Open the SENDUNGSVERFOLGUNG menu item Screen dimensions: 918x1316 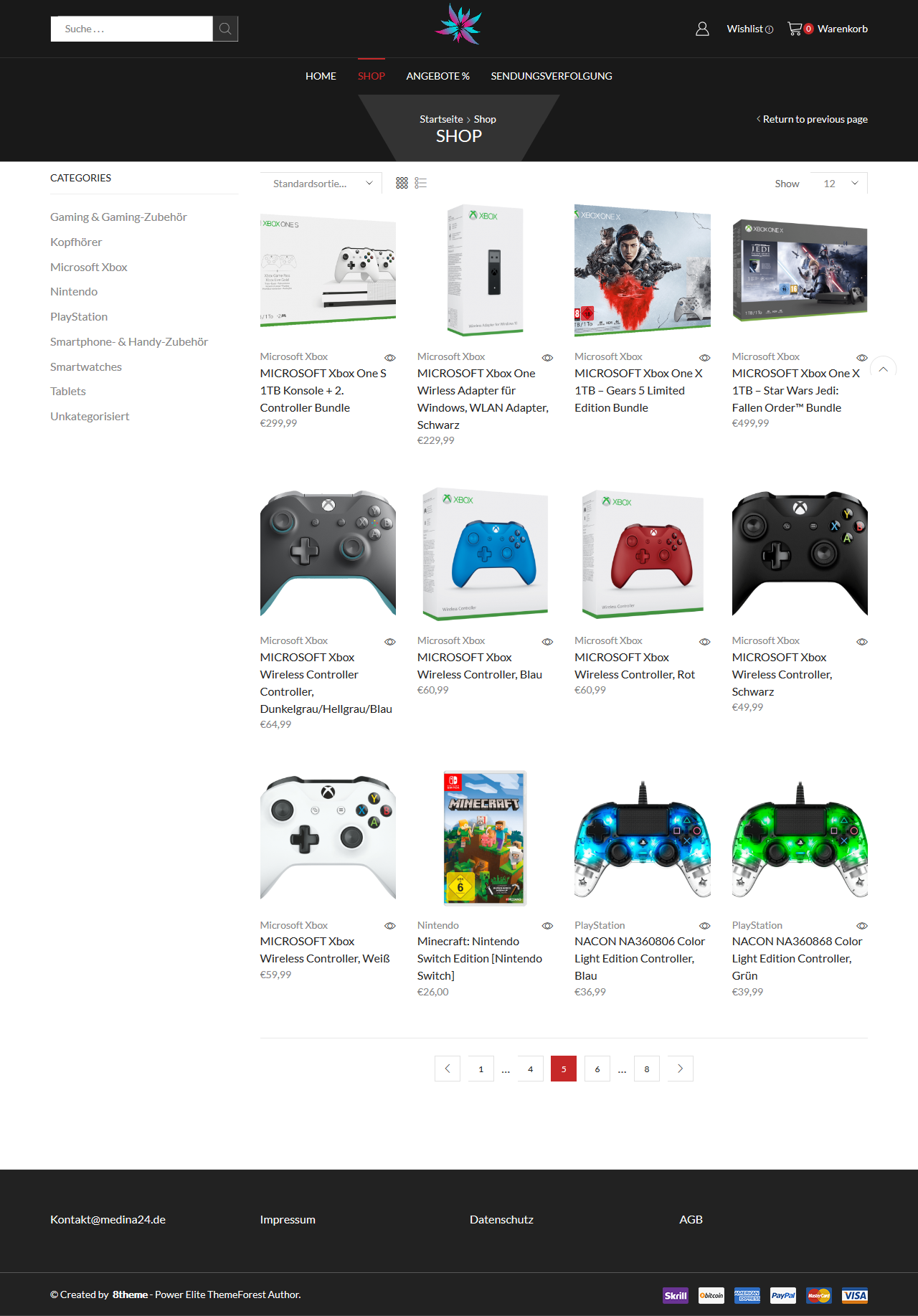pos(552,76)
